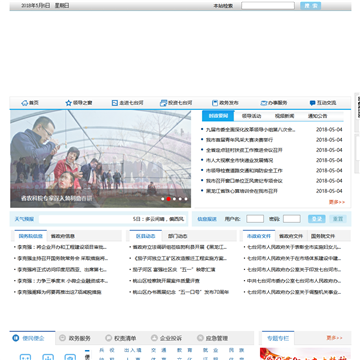360x360 pixels.
Task: Click the 办事服务 navigation icon
Action: point(264,103)
